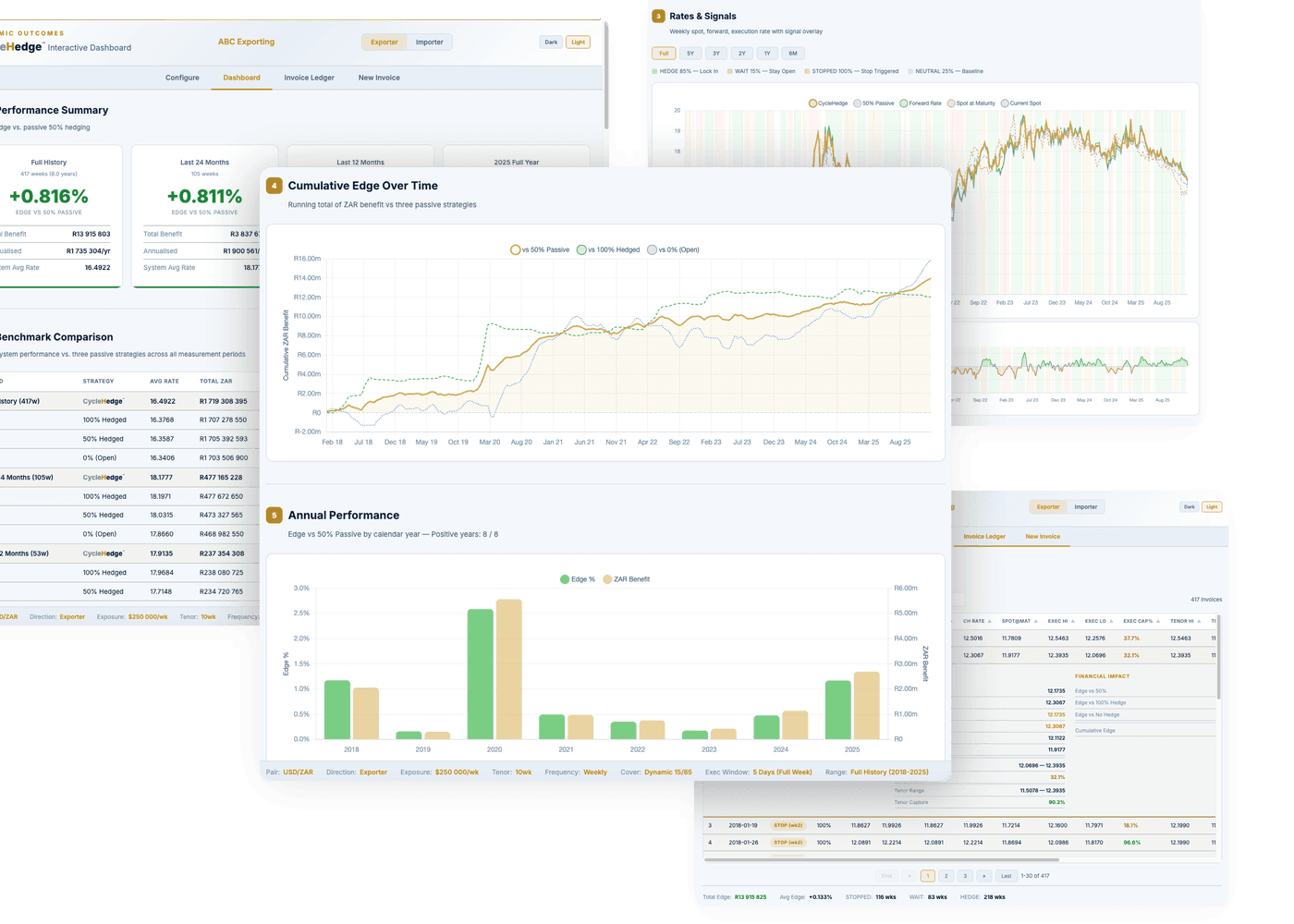The height and width of the screenshot is (924, 1294).
Task: Open New Invoice tab in dashboard window
Action: pos(379,78)
